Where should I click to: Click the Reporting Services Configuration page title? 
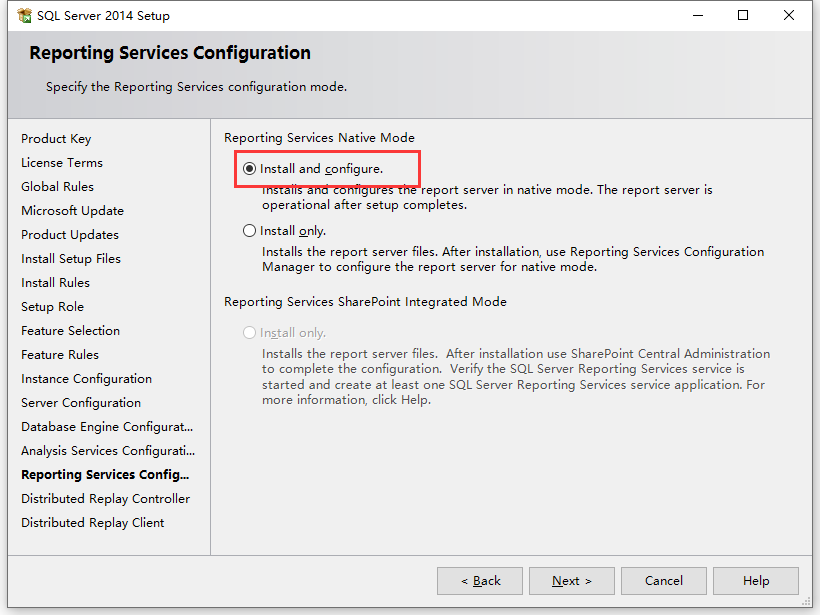(x=170, y=53)
